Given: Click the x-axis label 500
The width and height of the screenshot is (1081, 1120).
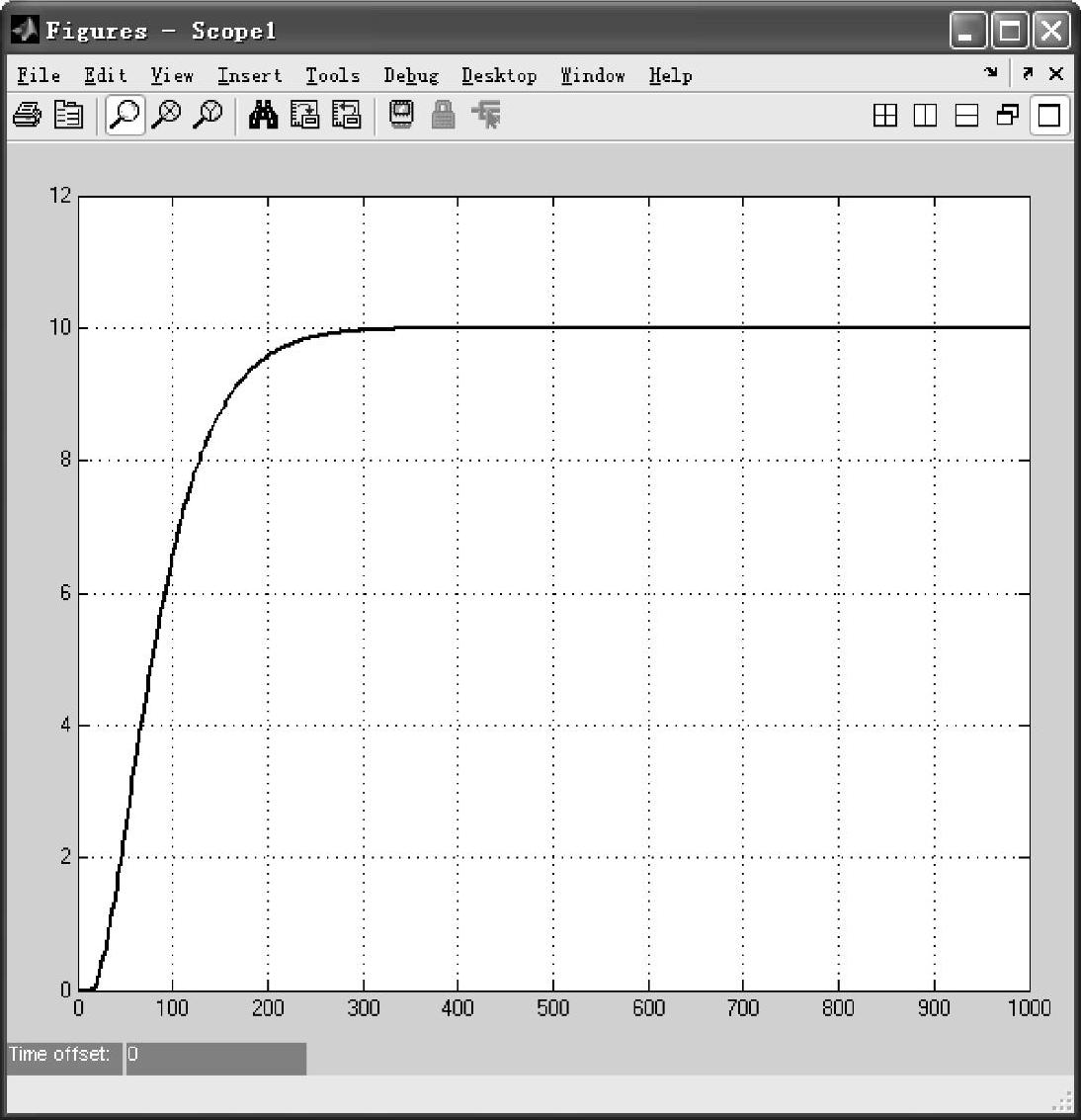Looking at the screenshot, I should [x=552, y=1008].
